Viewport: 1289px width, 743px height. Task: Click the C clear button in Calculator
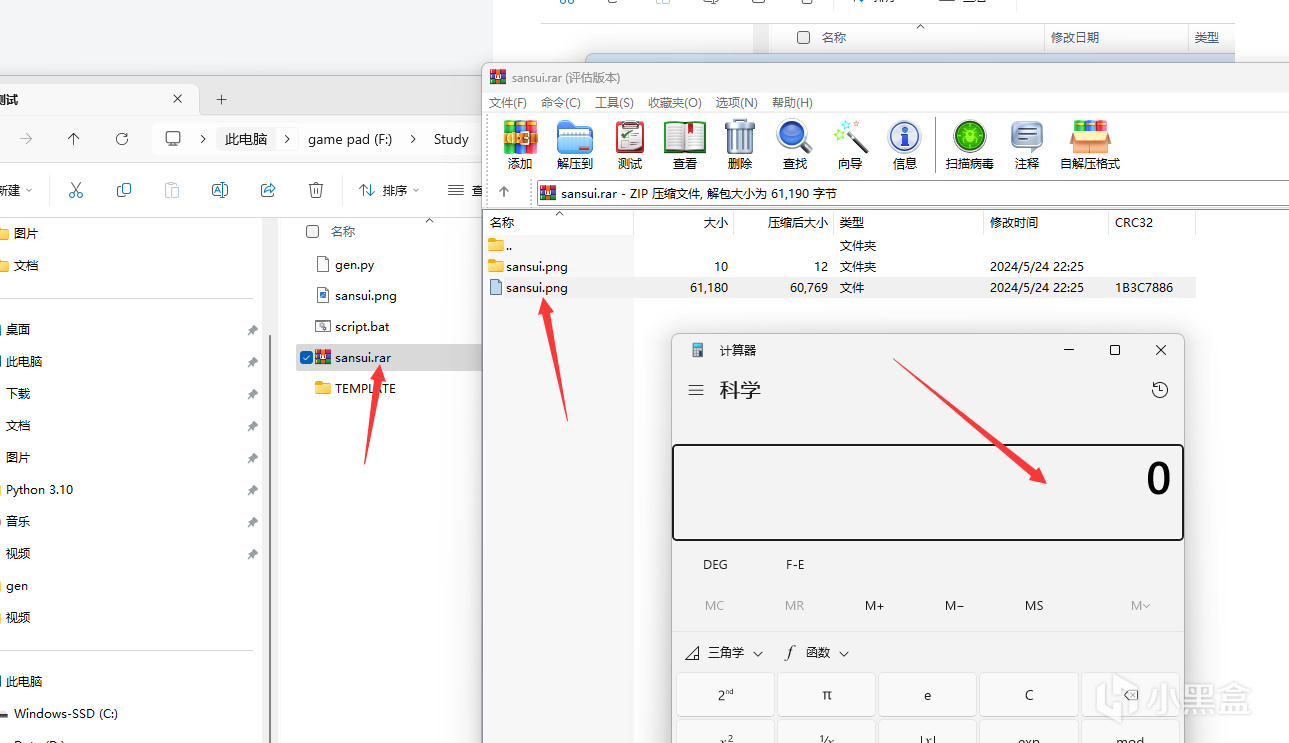click(1029, 695)
